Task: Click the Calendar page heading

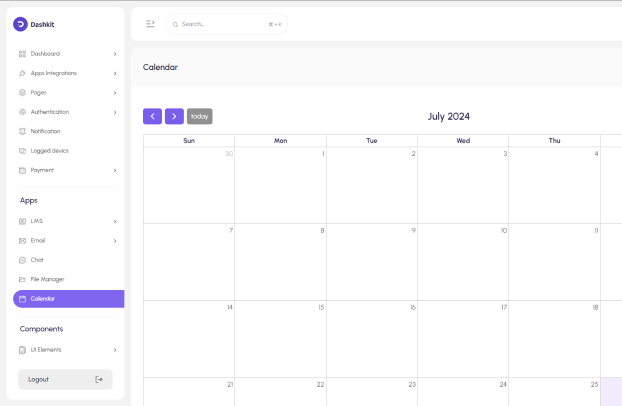Action: coord(160,67)
